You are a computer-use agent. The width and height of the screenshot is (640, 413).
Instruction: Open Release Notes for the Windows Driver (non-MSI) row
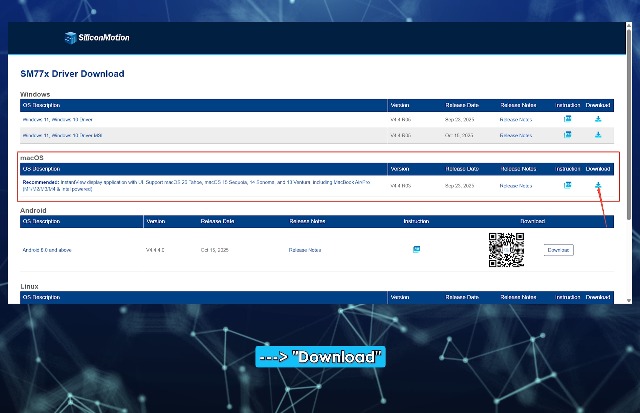[x=516, y=120]
